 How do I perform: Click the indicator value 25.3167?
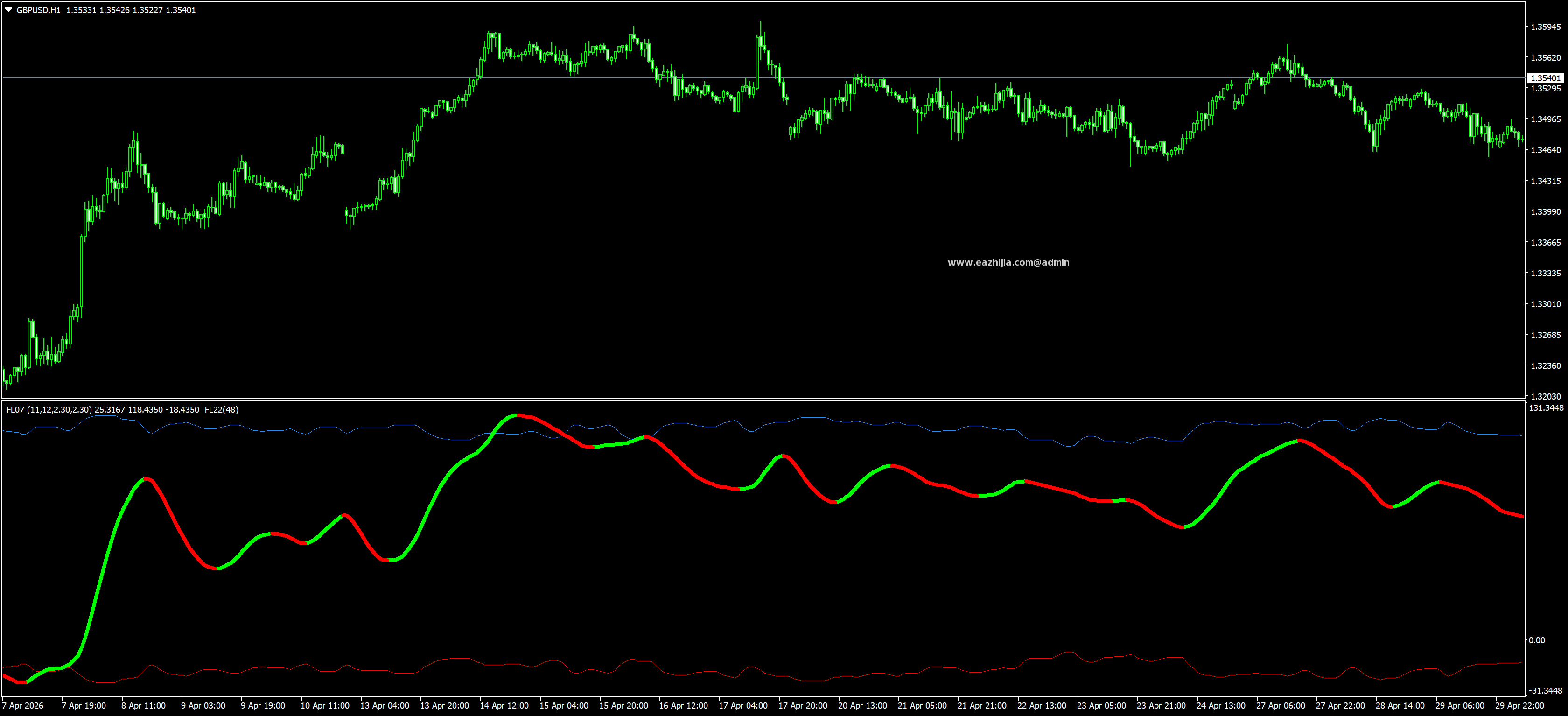(x=110, y=410)
